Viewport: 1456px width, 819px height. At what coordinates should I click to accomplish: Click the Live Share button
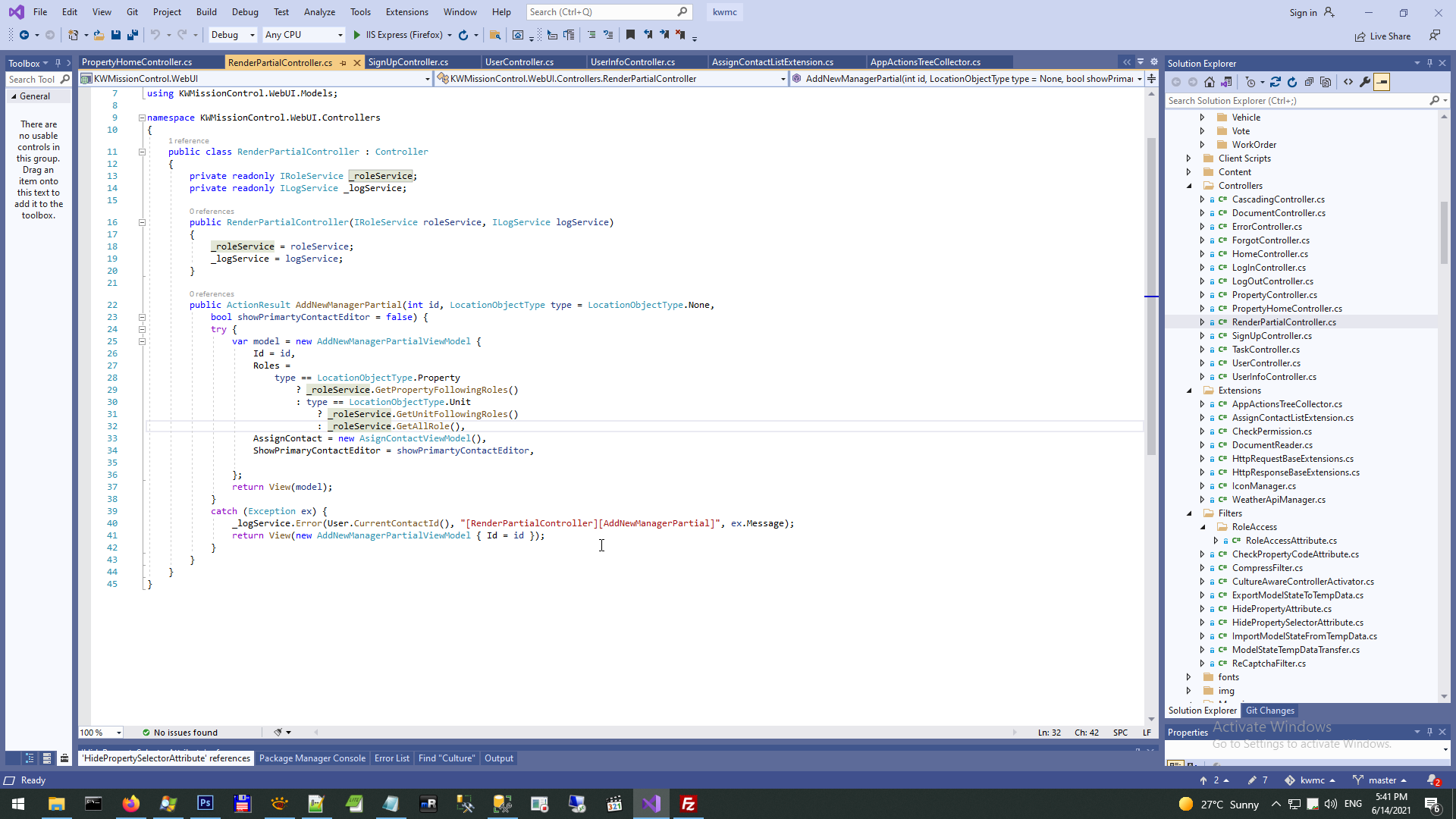point(1383,36)
